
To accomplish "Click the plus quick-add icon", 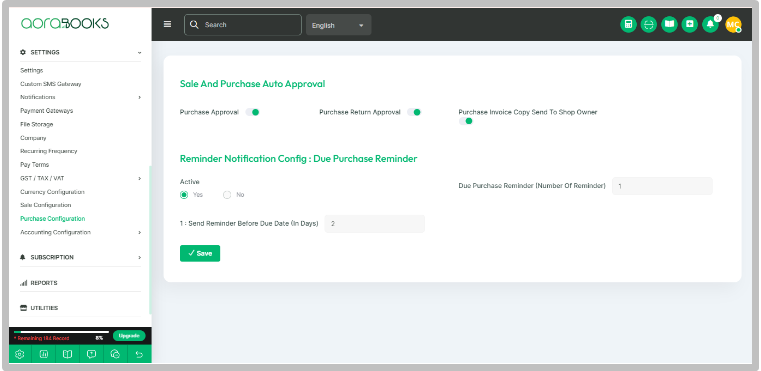I will click(690, 25).
